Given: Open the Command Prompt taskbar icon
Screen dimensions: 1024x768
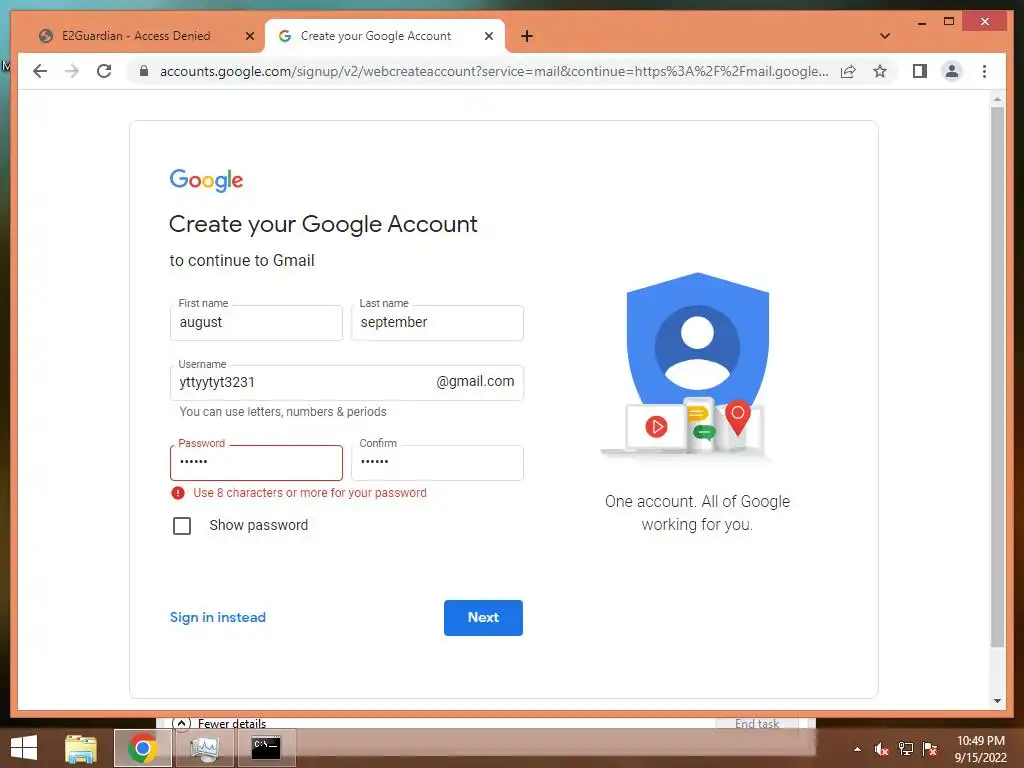Looking at the screenshot, I should [266, 748].
